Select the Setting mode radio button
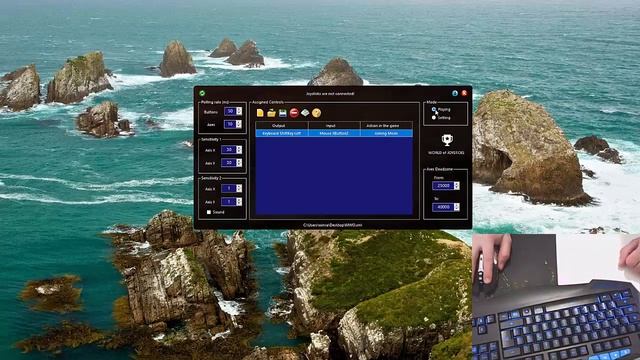The height and width of the screenshot is (360, 640). 434,118
